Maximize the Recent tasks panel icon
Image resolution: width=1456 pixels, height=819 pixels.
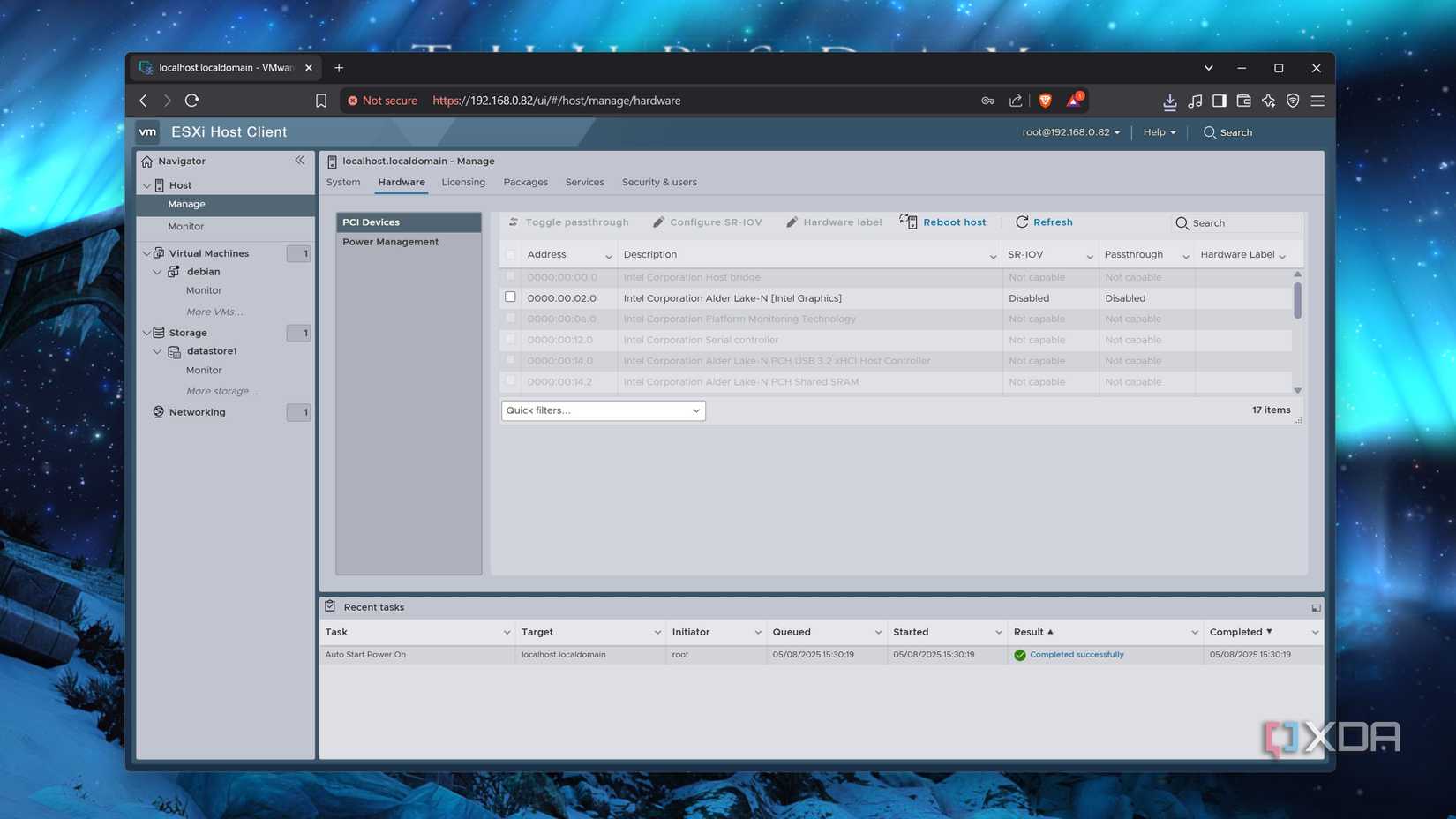click(x=1316, y=607)
